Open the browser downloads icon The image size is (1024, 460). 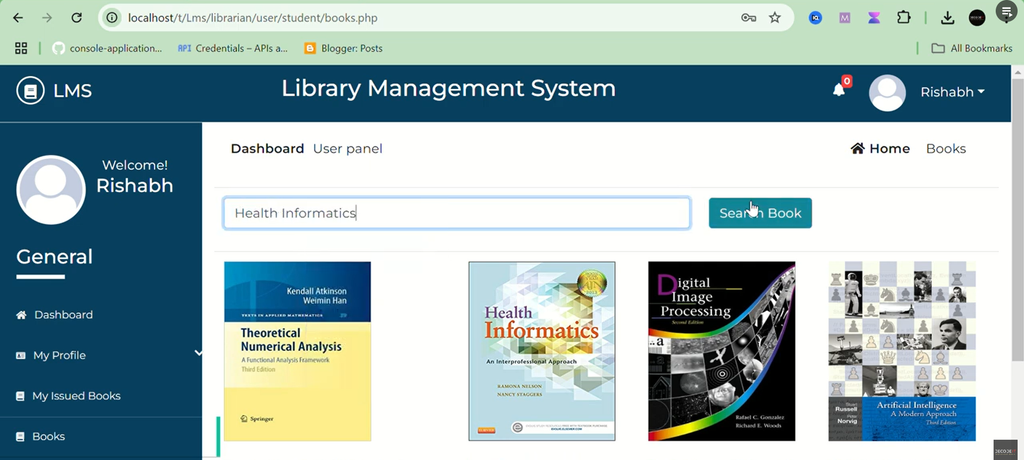(x=947, y=18)
